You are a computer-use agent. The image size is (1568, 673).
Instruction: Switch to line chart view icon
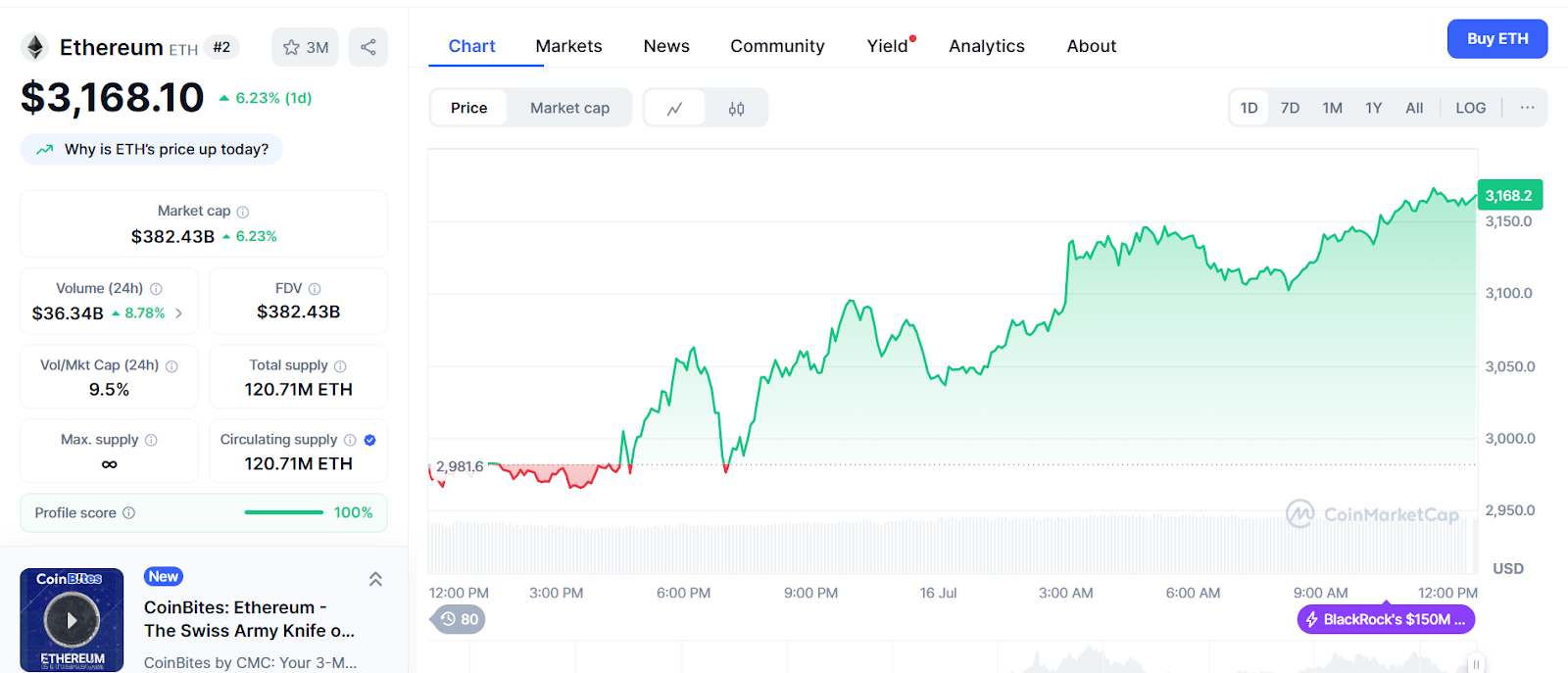coord(674,108)
